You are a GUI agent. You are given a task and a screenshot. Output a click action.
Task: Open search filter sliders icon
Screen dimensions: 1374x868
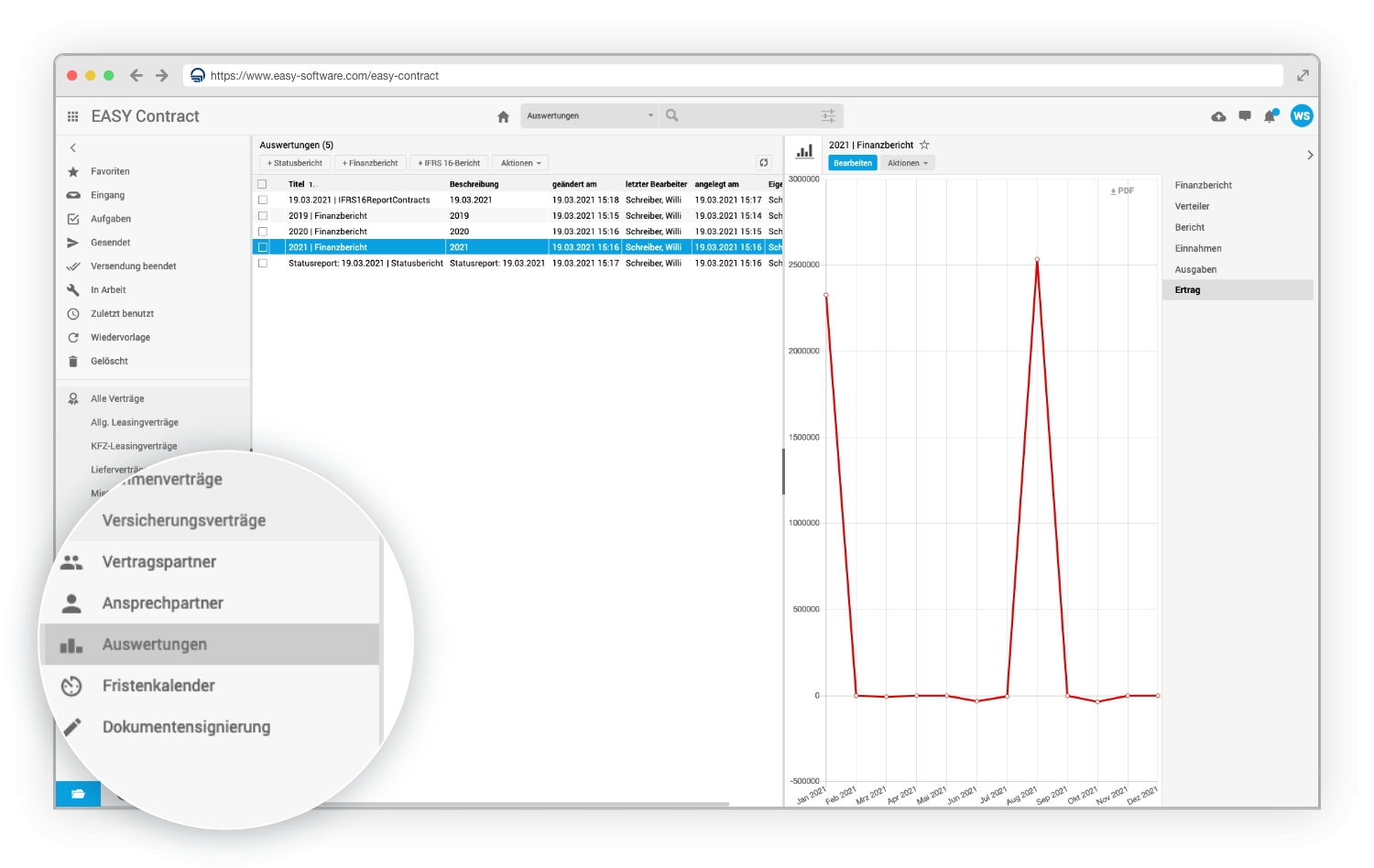coord(828,115)
